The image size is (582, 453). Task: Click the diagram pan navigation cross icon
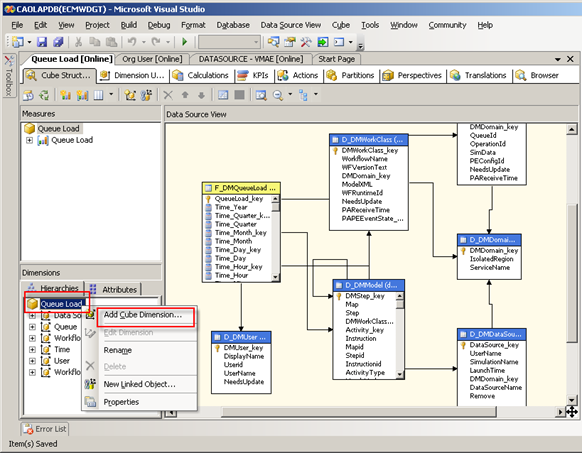(572, 411)
